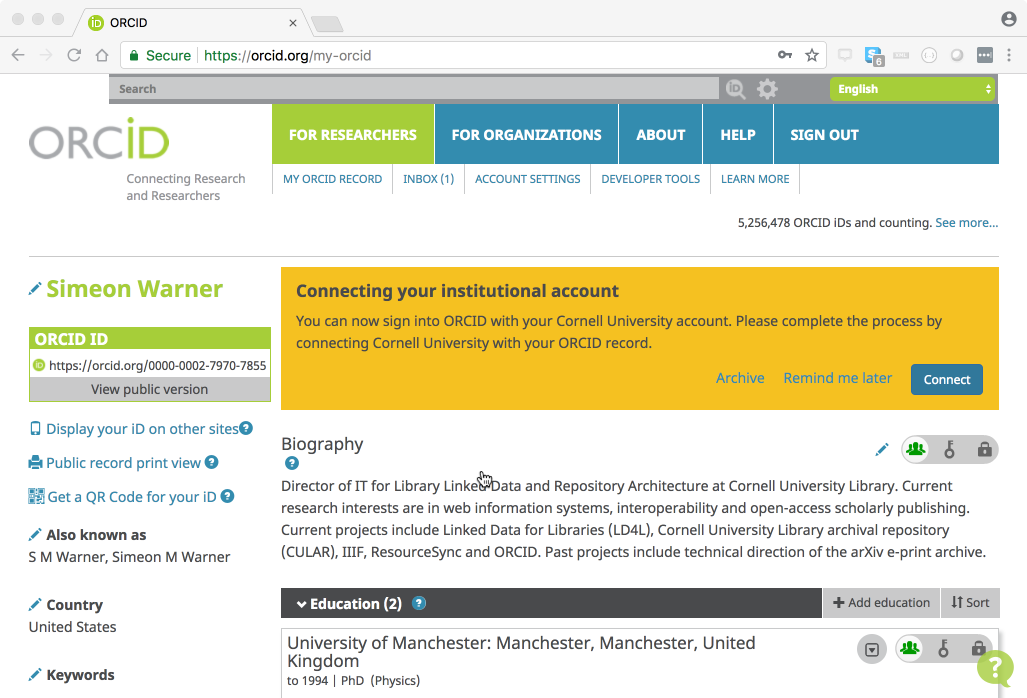
Task: Set Biography visibility to trusted parties key
Action: click(950, 449)
